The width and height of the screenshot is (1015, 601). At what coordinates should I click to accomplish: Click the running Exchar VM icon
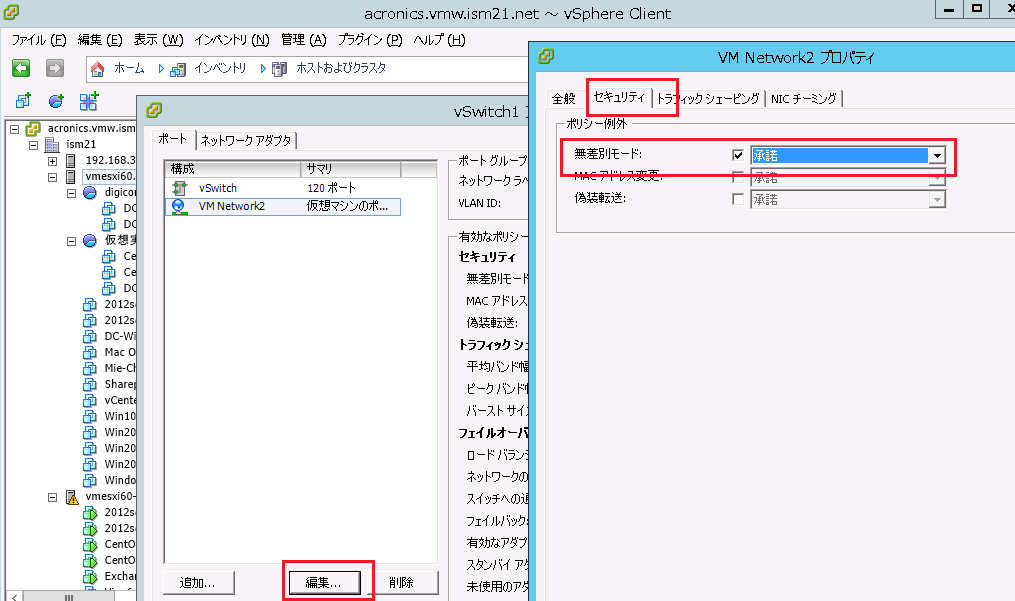click(x=90, y=576)
